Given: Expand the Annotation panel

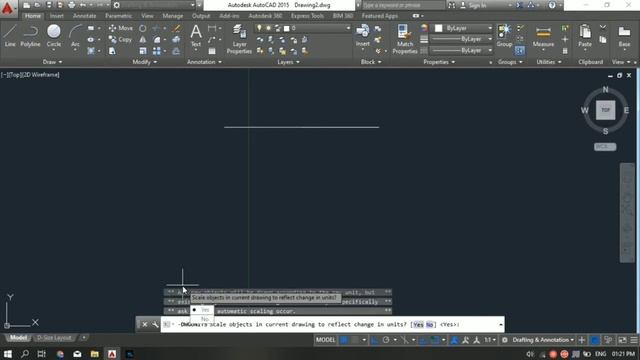Looking at the screenshot, I should click(x=204, y=62).
